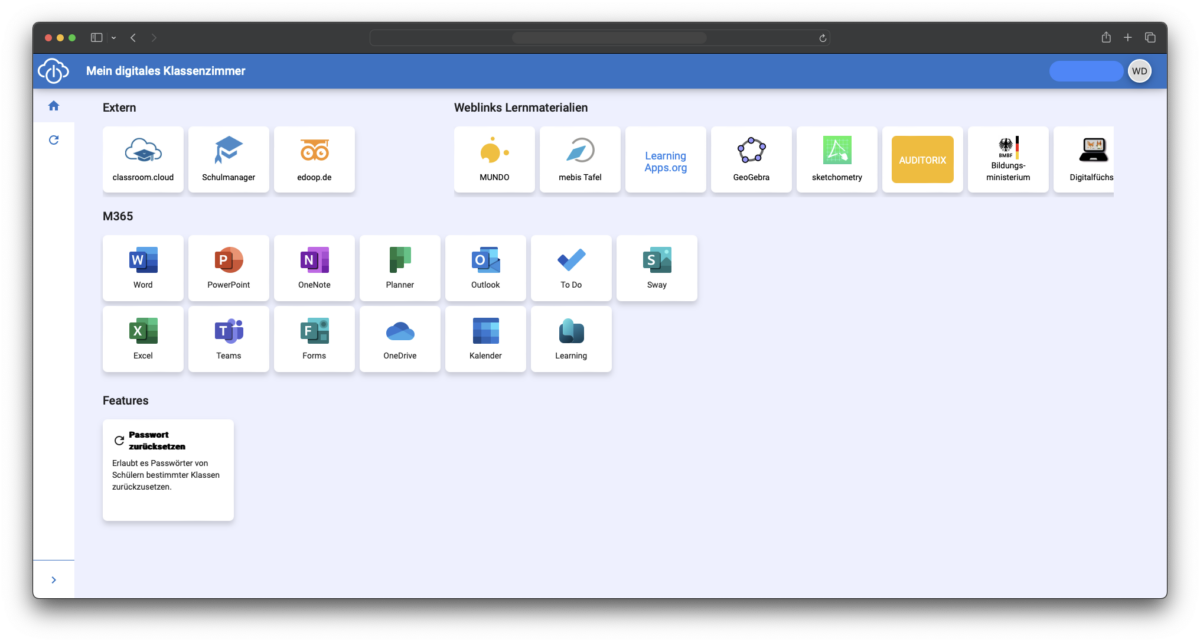
Task: Open the Kalender app
Action: [485, 339]
